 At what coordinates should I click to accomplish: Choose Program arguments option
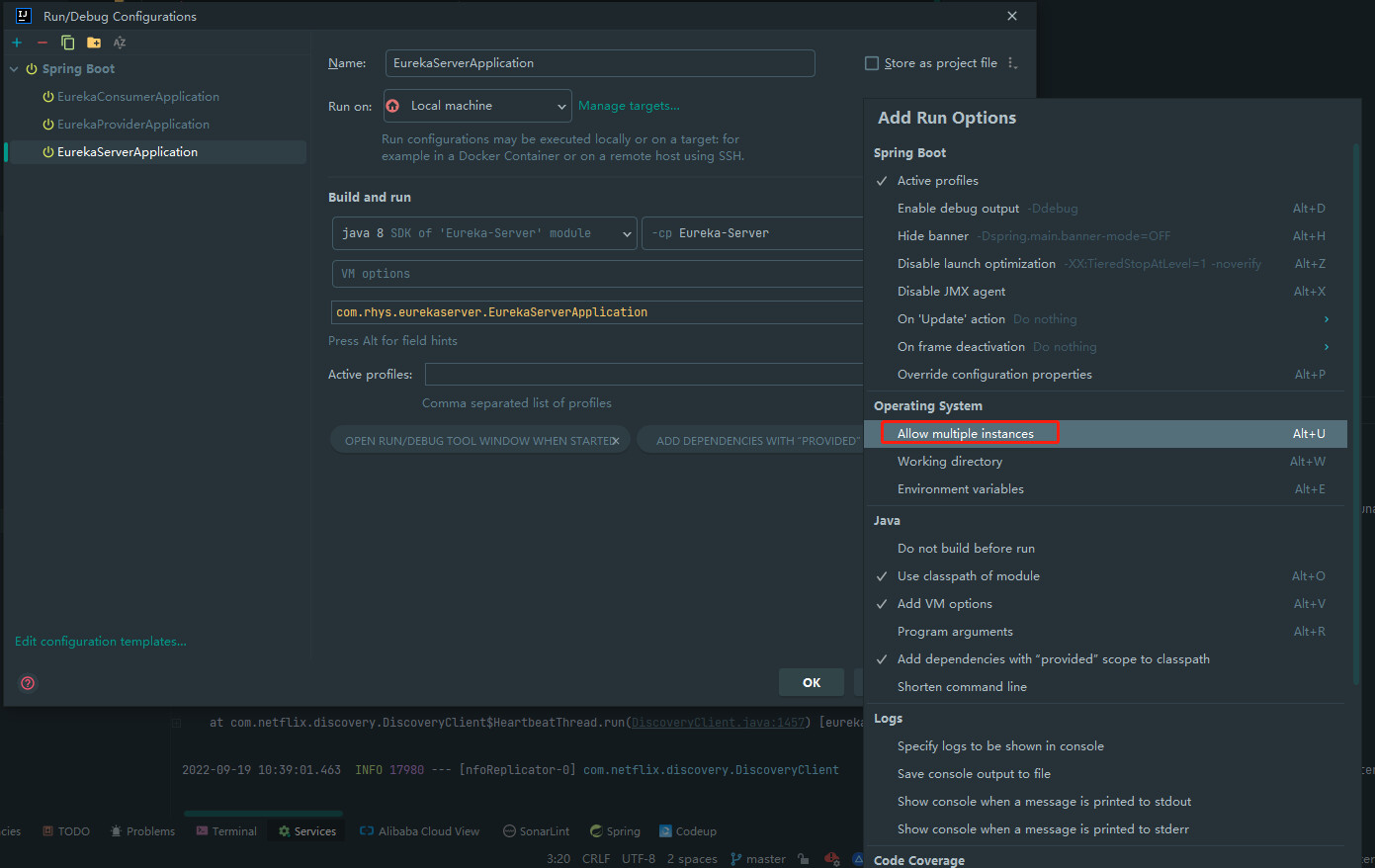[1105, 632]
